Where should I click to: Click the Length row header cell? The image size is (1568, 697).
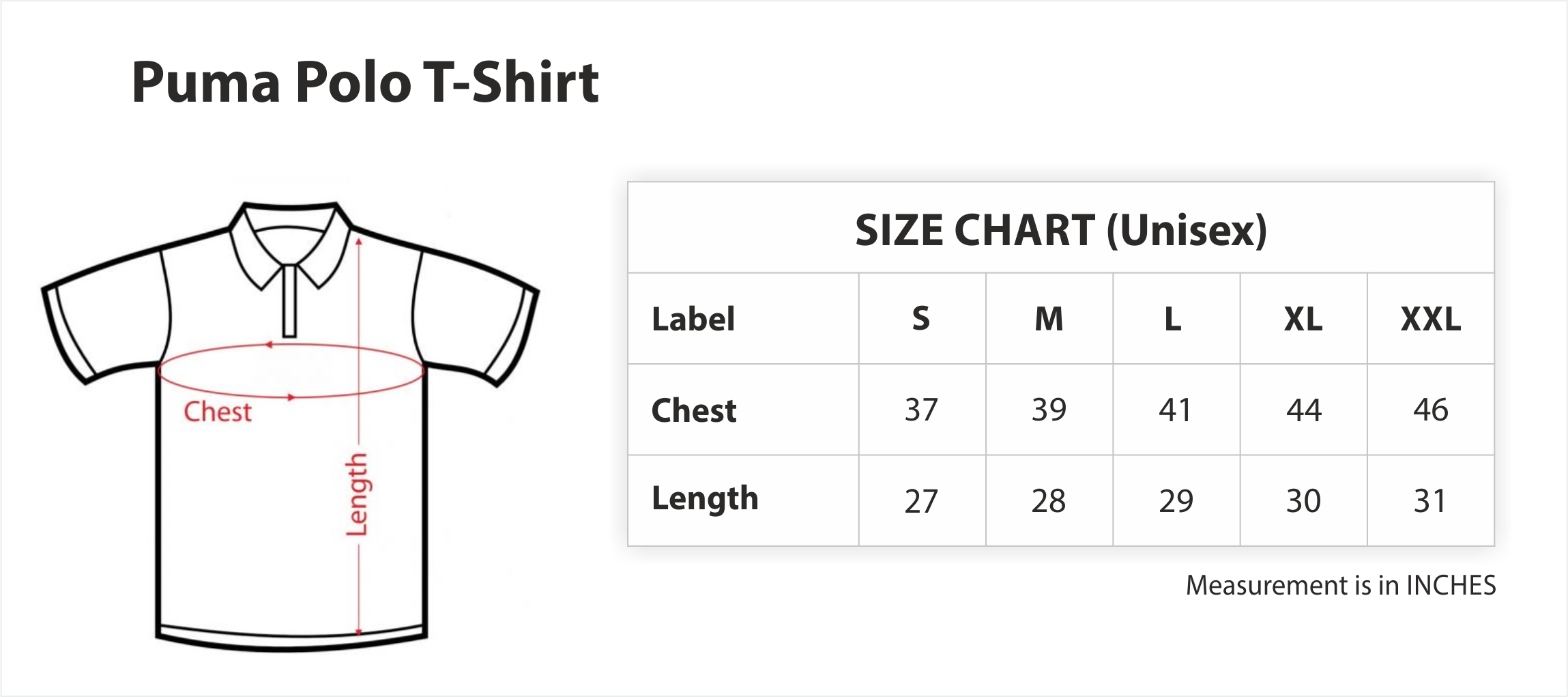[x=743, y=500]
